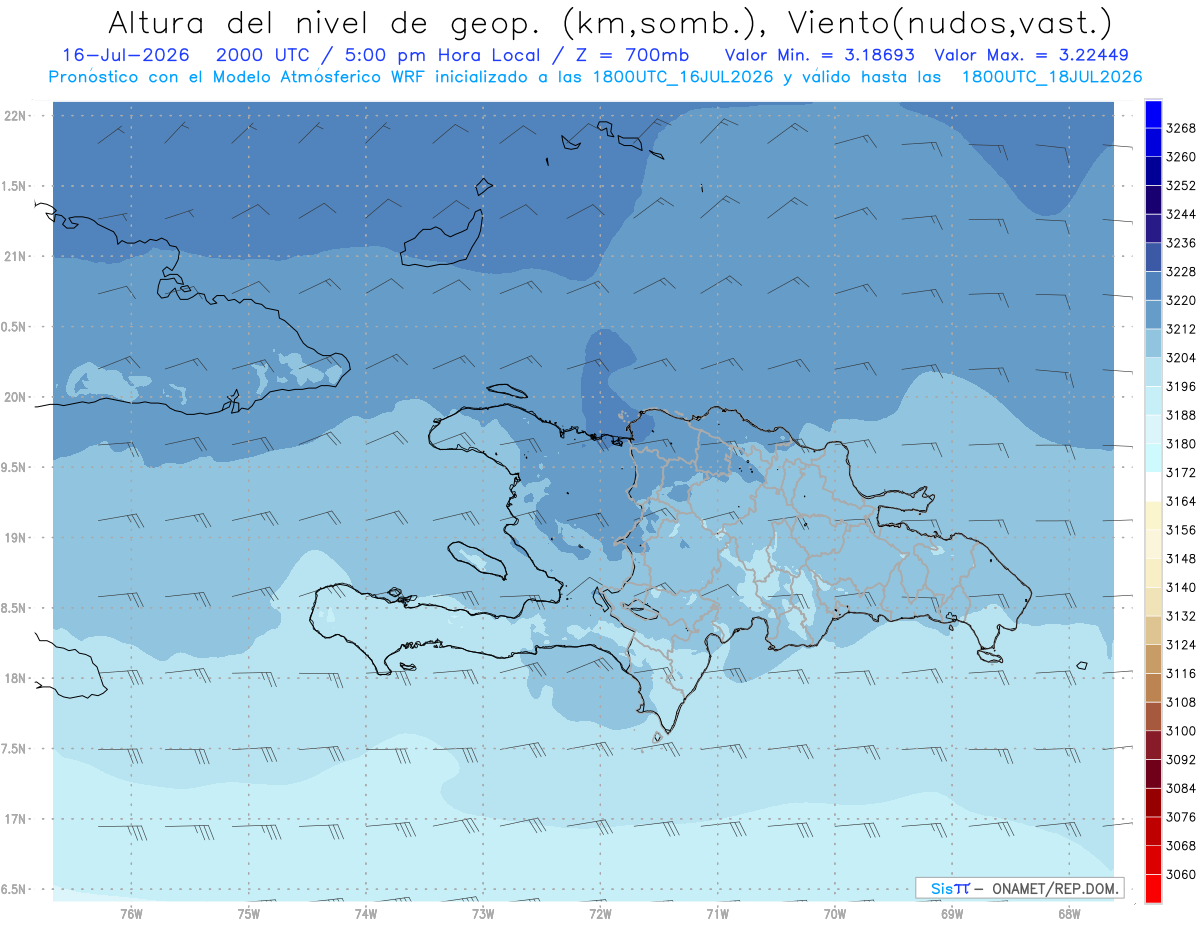Image resolution: width=1200 pixels, height=927 pixels.
Task: Click the longitude axis label "74W"
Action: pyautogui.click(x=365, y=914)
